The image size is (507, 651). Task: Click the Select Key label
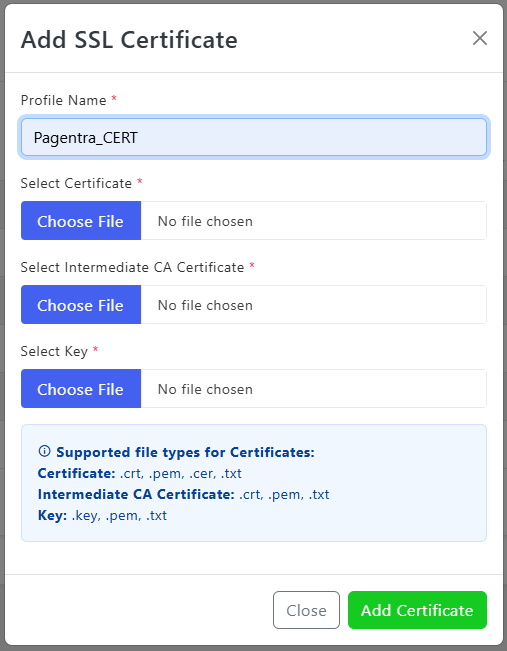tap(54, 351)
